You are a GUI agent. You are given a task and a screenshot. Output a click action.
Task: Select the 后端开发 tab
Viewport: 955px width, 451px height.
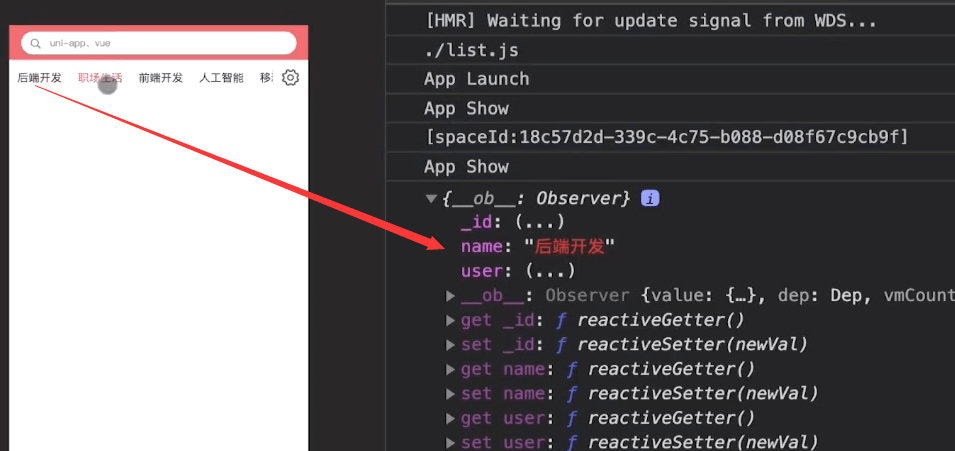pyautogui.click(x=40, y=78)
